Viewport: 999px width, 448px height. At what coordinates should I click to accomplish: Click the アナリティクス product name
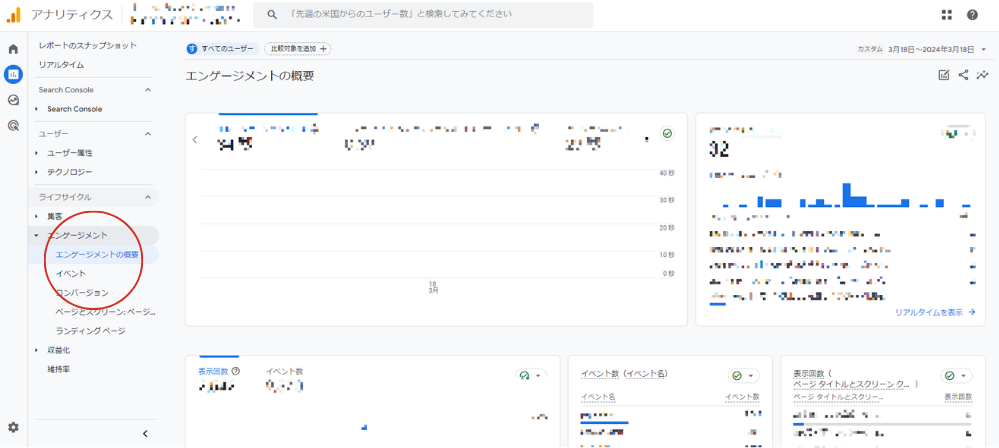pyautogui.click(x=72, y=14)
